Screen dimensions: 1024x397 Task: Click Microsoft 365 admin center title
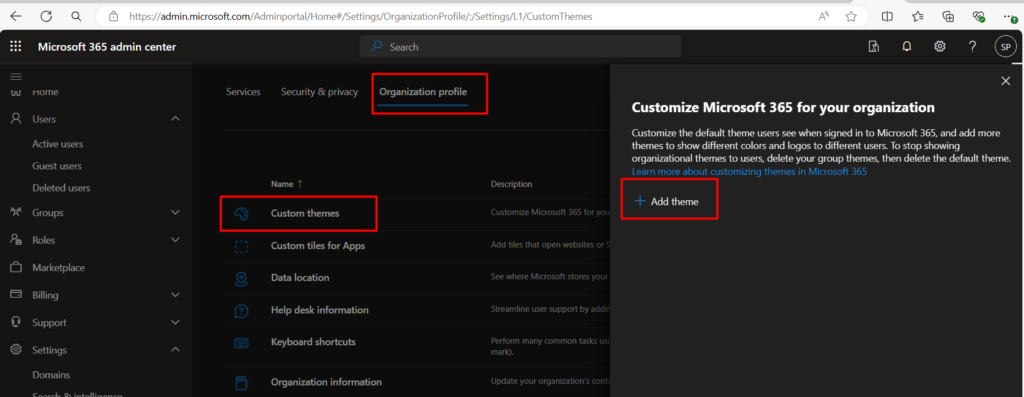click(106, 46)
